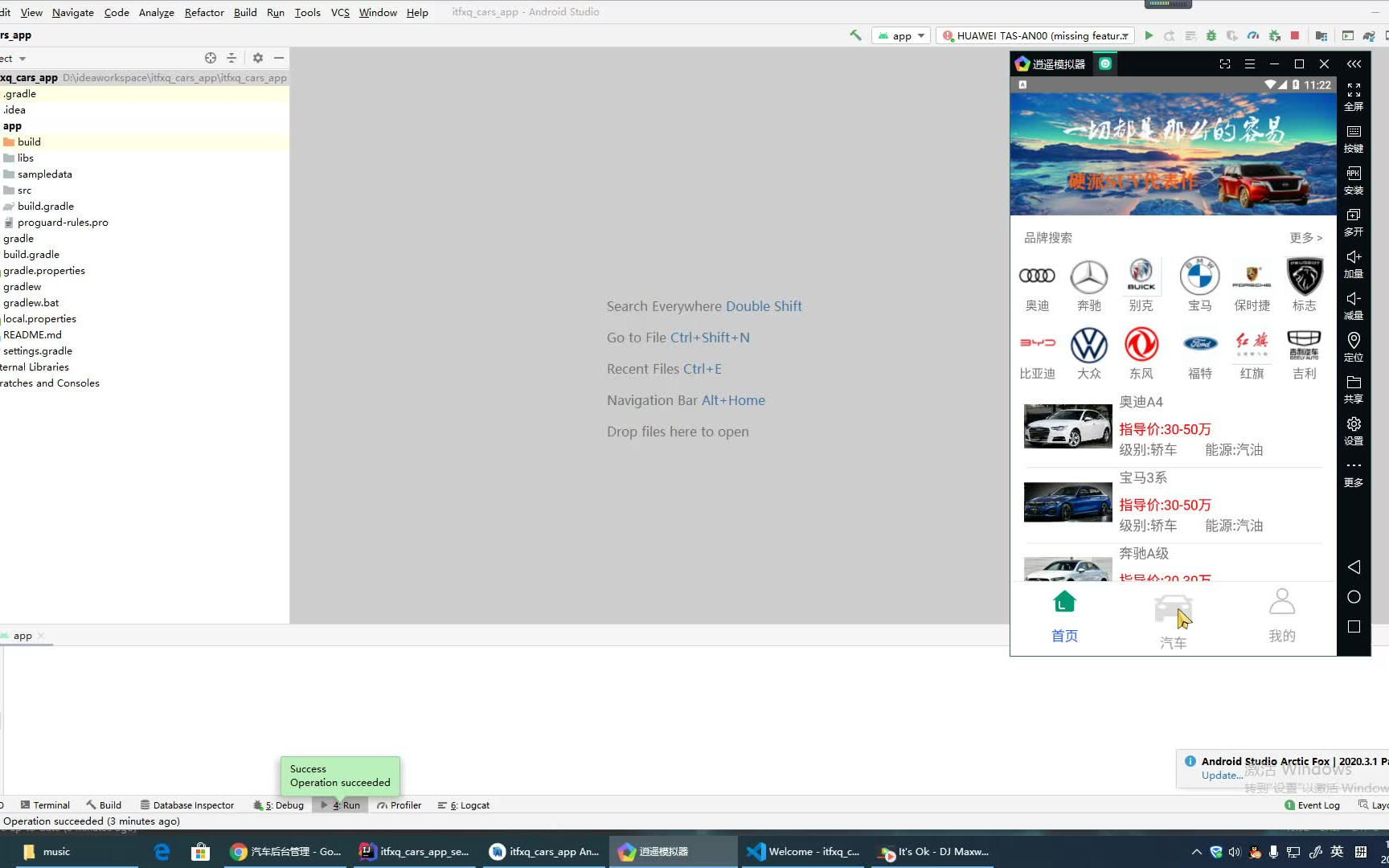This screenshot has width=1389, height=868.
Task: Click the Apply Changes and Restart Activity icon
Action: click(1170, 35)
